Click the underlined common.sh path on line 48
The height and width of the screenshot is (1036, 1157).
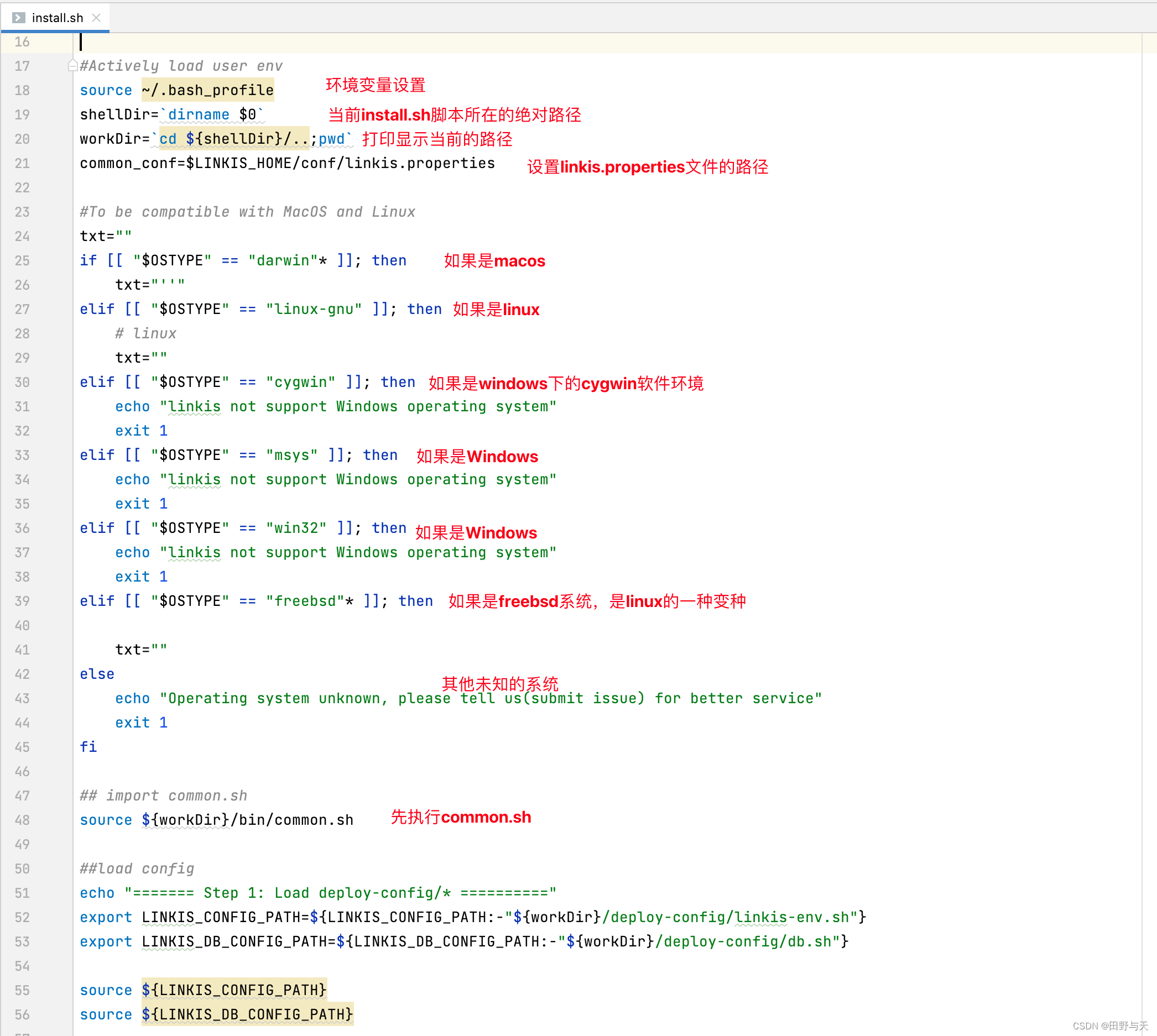pos(247,820)
